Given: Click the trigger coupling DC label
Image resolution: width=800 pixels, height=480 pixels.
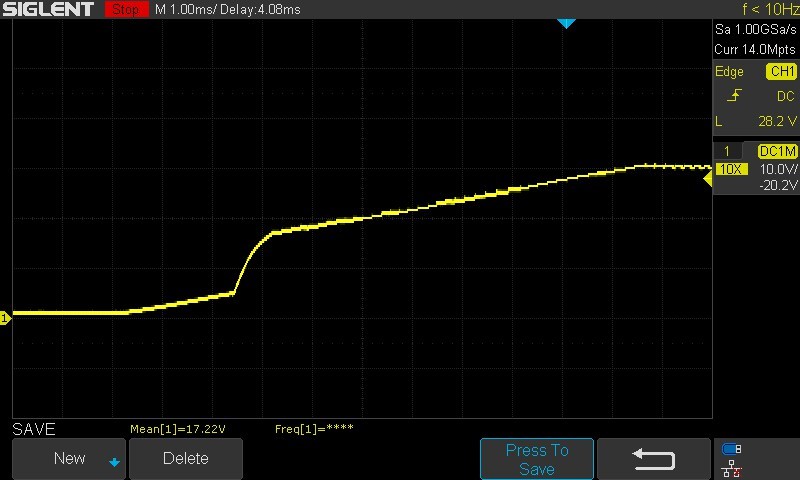Looking at the screenshot, I should (x=786, y=96).
